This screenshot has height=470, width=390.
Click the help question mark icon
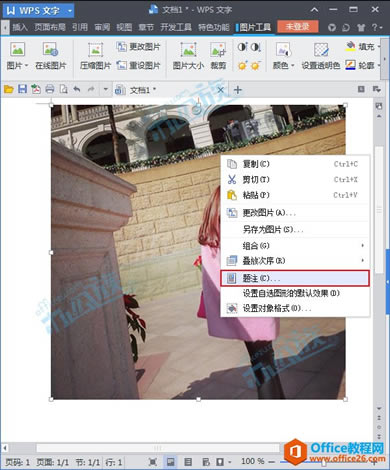pyautogui.click(x=375, y=27)
